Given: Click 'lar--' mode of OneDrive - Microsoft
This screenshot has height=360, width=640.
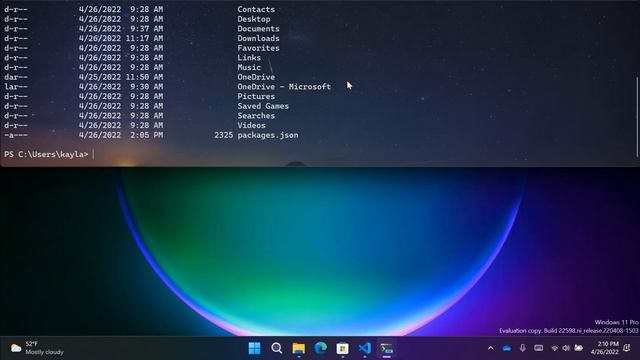Looking at the screenshot, I should [16, 87].
